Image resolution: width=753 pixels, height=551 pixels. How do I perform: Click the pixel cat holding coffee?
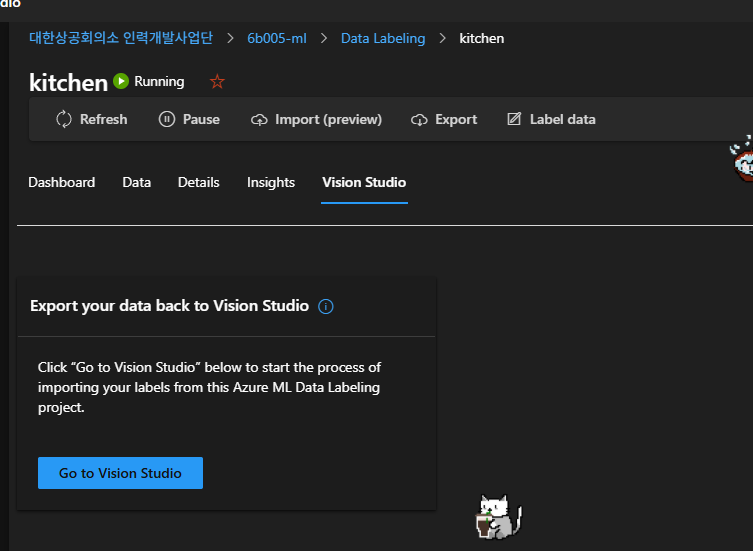[x=499, y=517]
